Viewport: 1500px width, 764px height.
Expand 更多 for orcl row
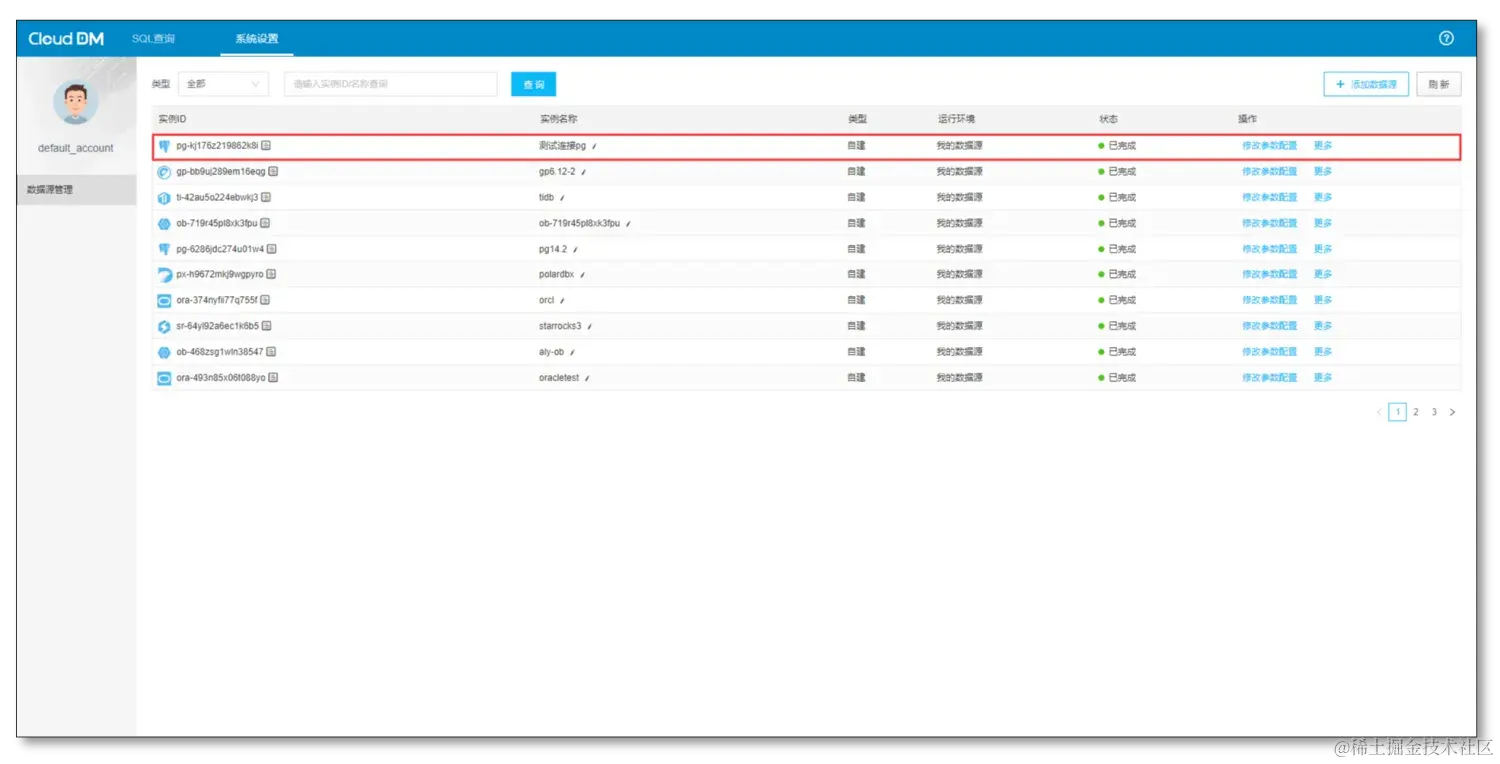click(x=1322, y=300)
